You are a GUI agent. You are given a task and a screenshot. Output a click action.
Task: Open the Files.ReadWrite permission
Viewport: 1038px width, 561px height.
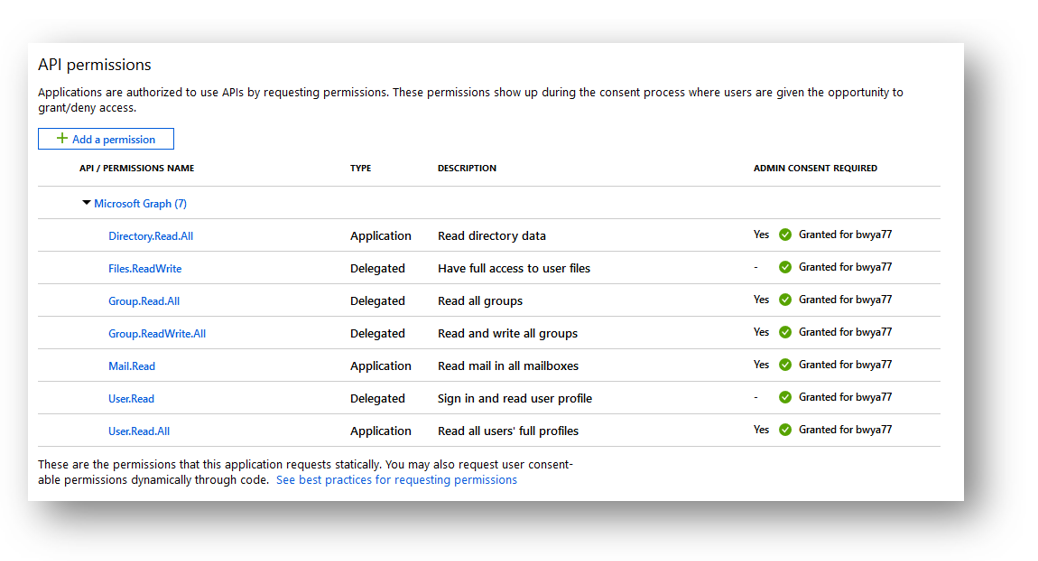145,268
